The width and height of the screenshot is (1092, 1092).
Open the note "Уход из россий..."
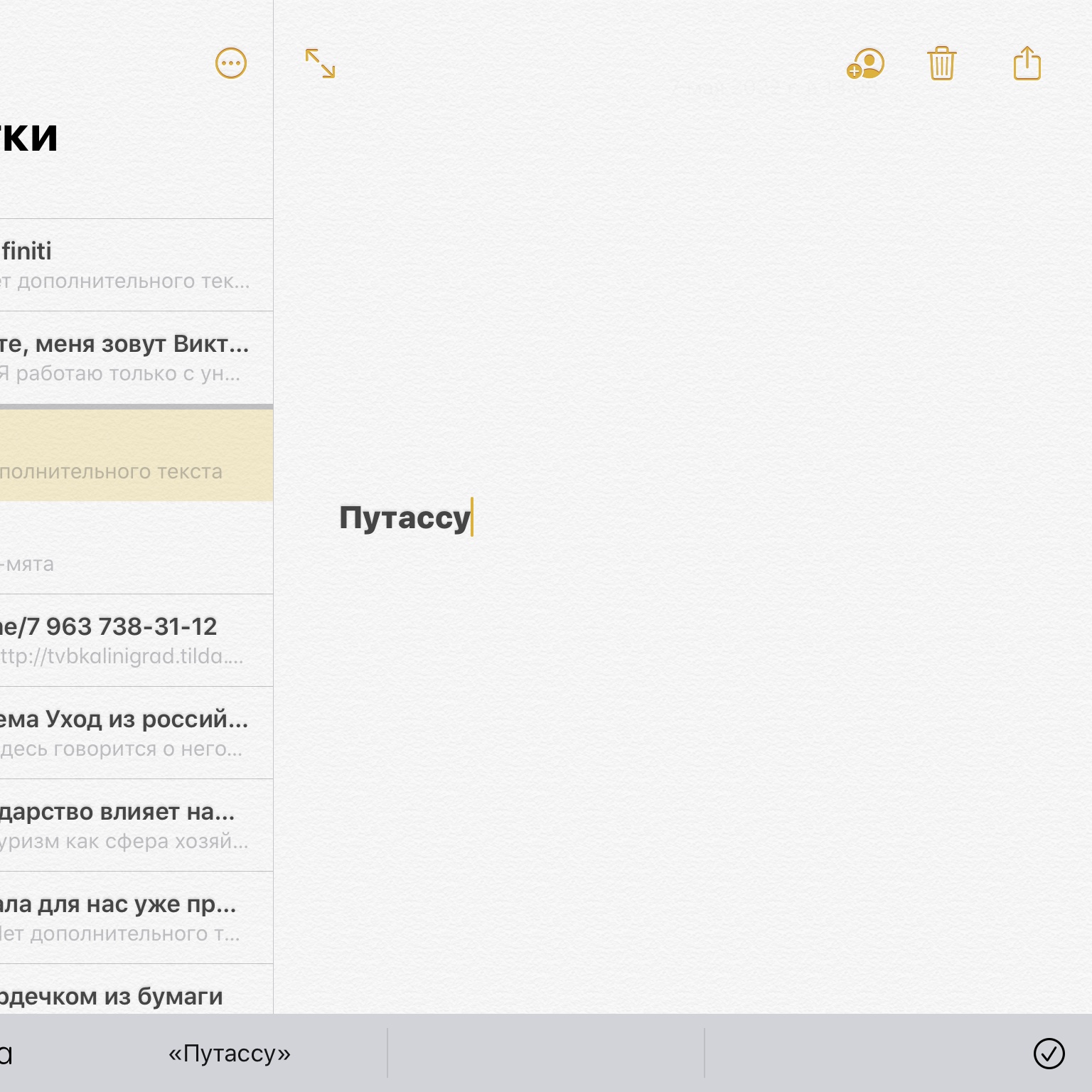128,732
